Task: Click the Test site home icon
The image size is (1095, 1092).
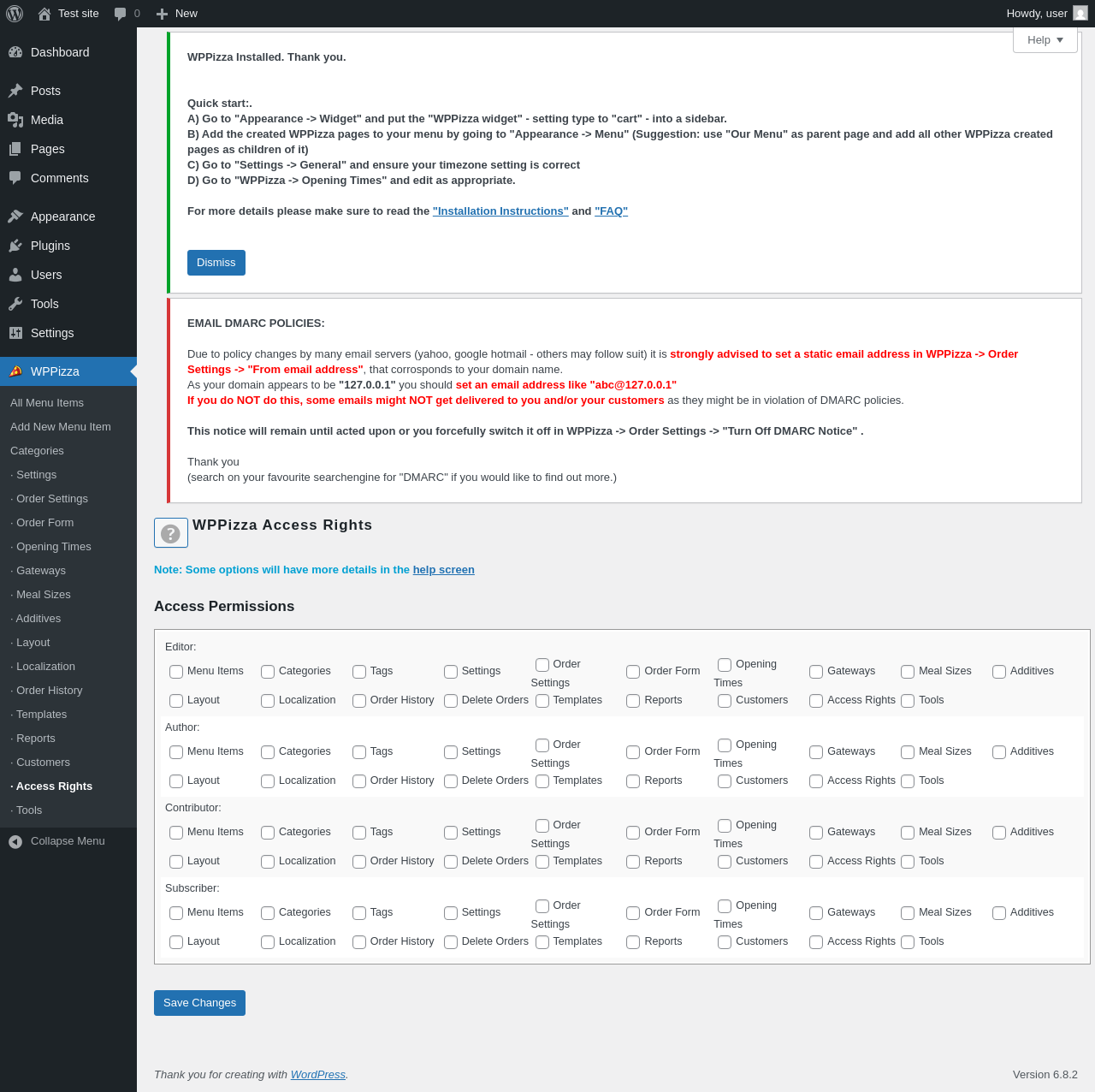Action: coord(44,14)
